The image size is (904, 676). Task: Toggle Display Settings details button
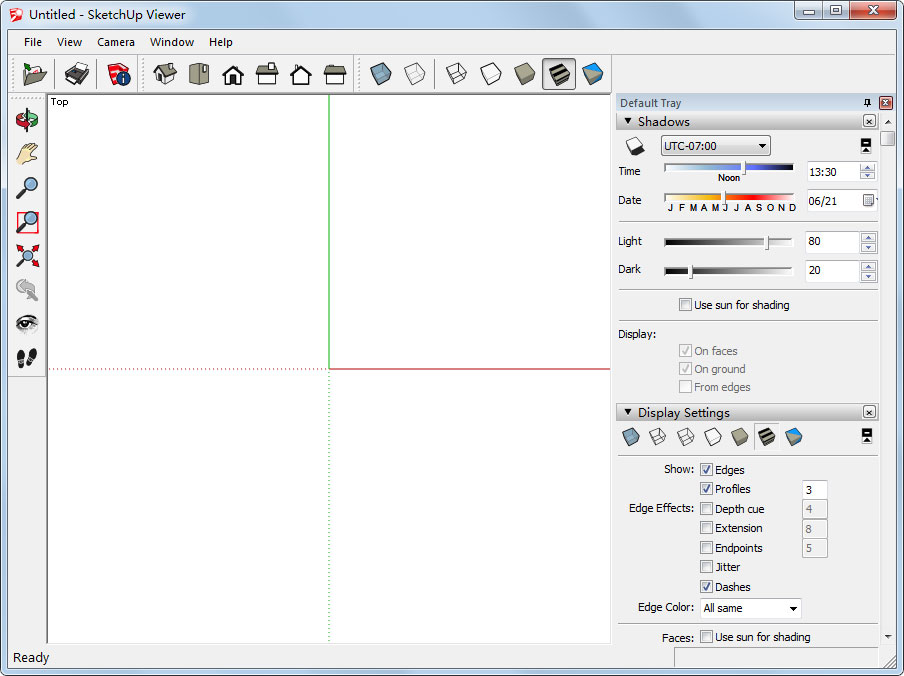tap(867, 436)
